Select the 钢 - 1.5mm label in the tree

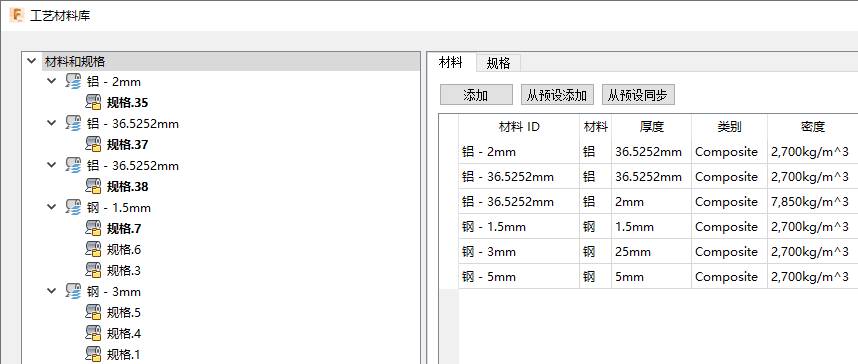tap(119, 207)
